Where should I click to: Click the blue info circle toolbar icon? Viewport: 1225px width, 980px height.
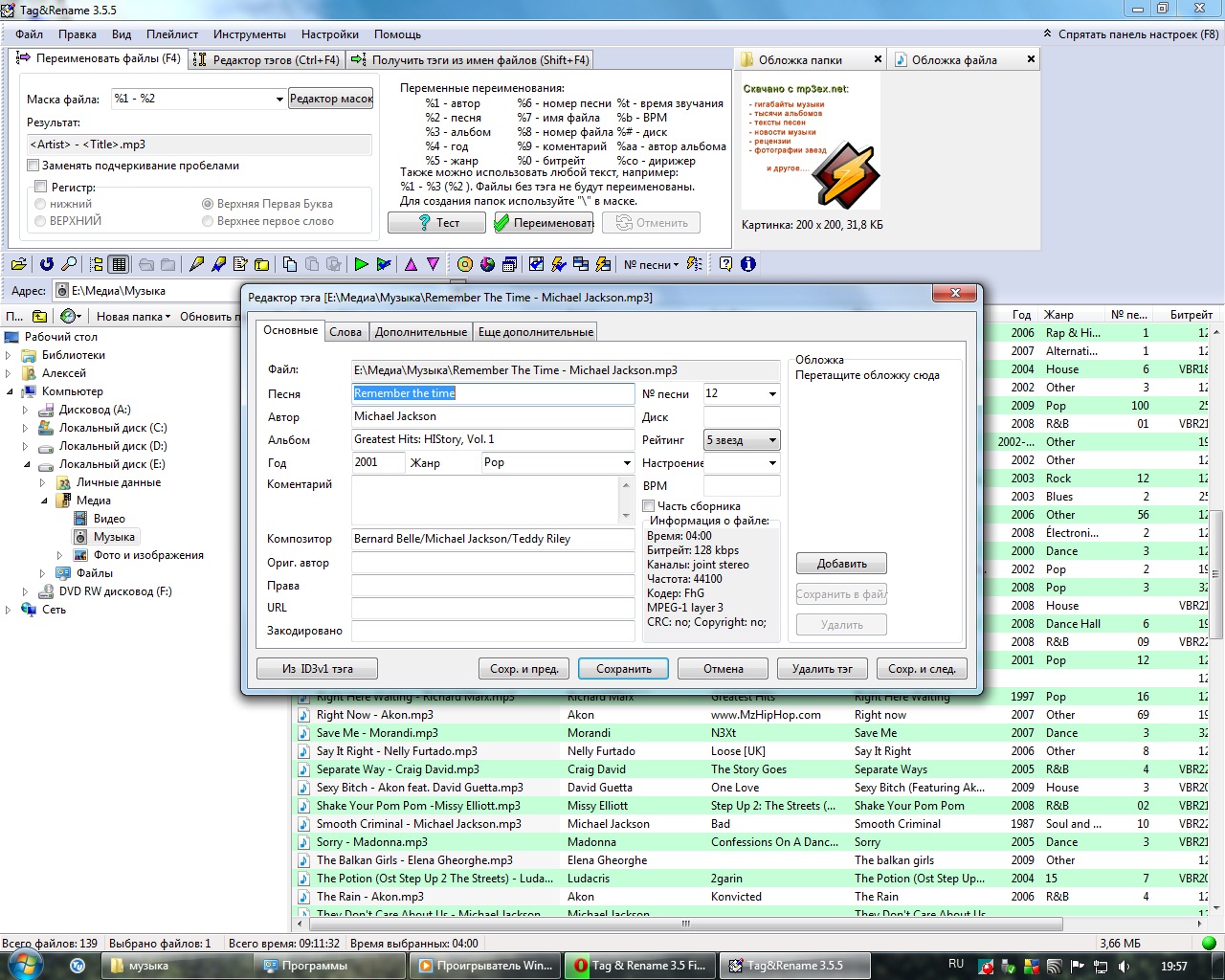coord(748,264)
